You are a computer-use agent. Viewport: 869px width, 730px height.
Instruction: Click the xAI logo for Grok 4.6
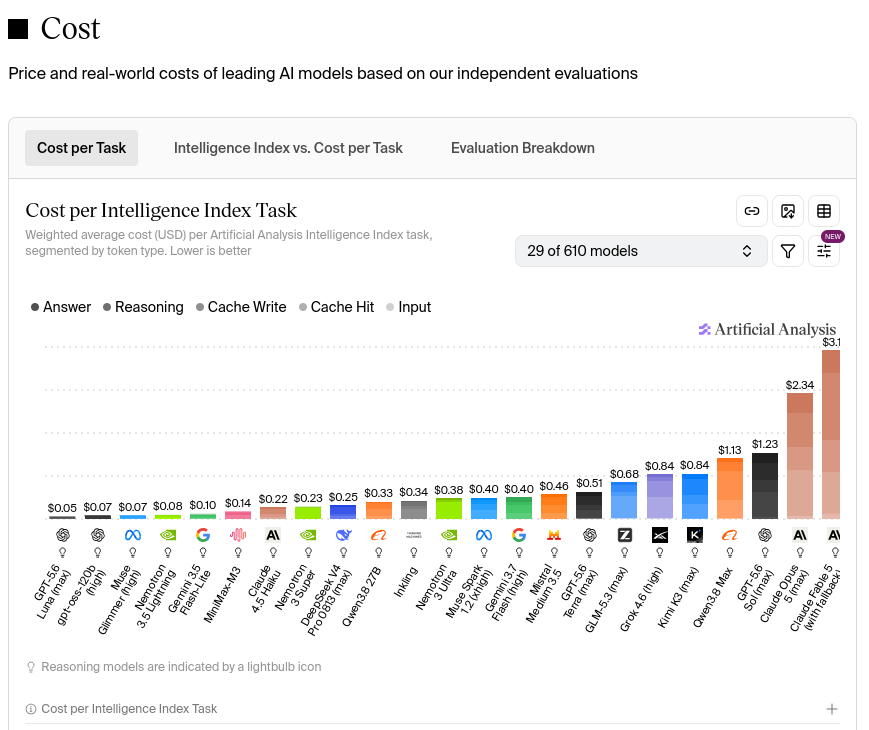click(660, 535)
